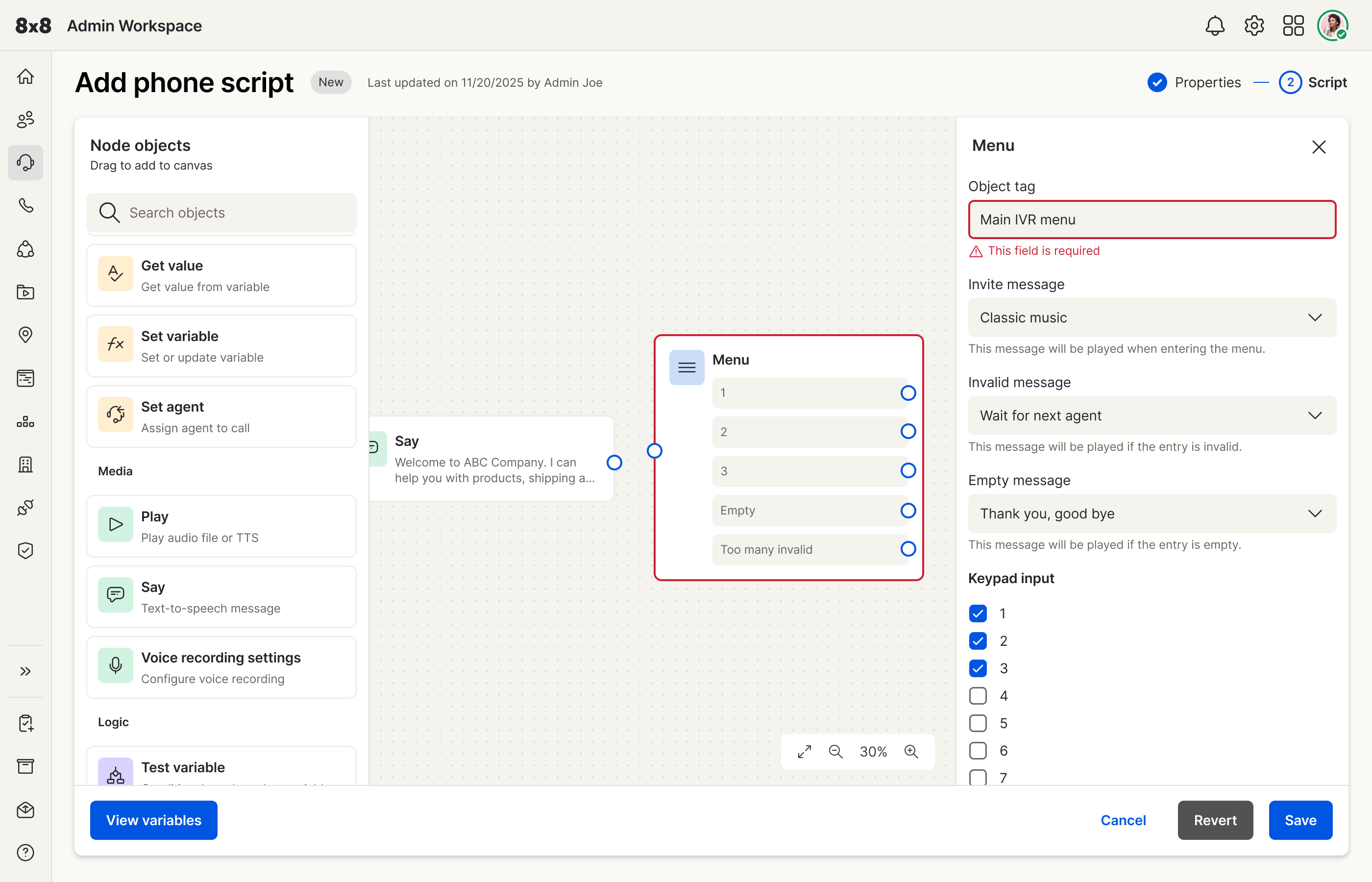Click the View variables button
1372x882 pixels.
(x=153, y=820)
